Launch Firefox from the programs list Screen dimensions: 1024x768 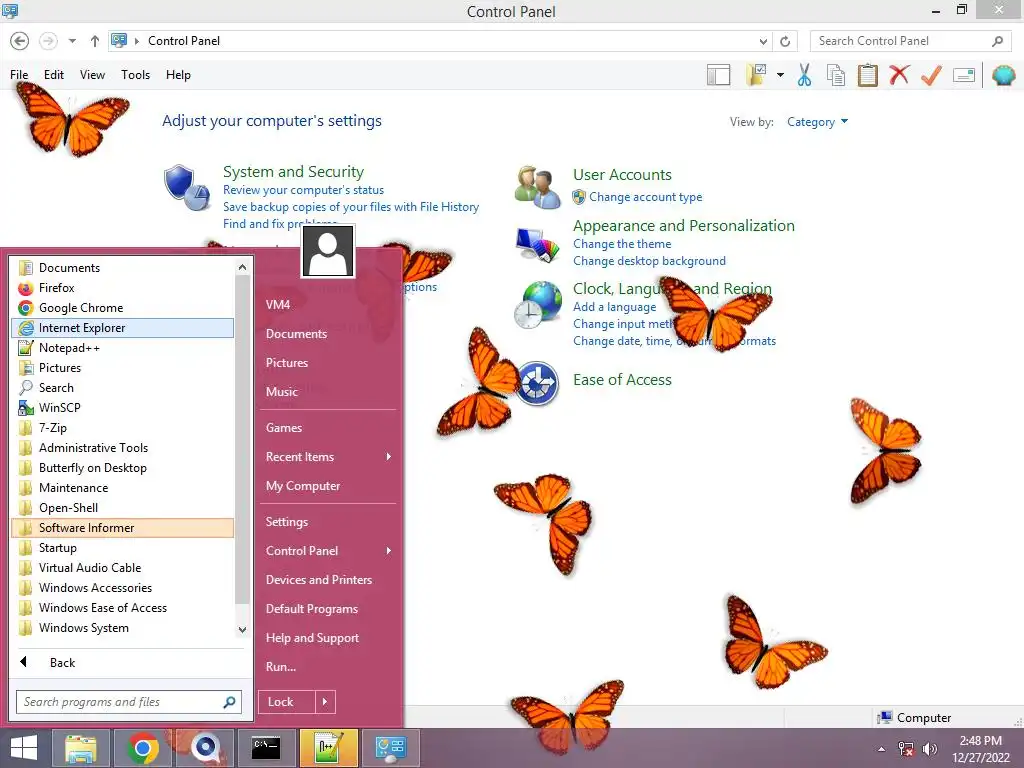coord(123,288)
